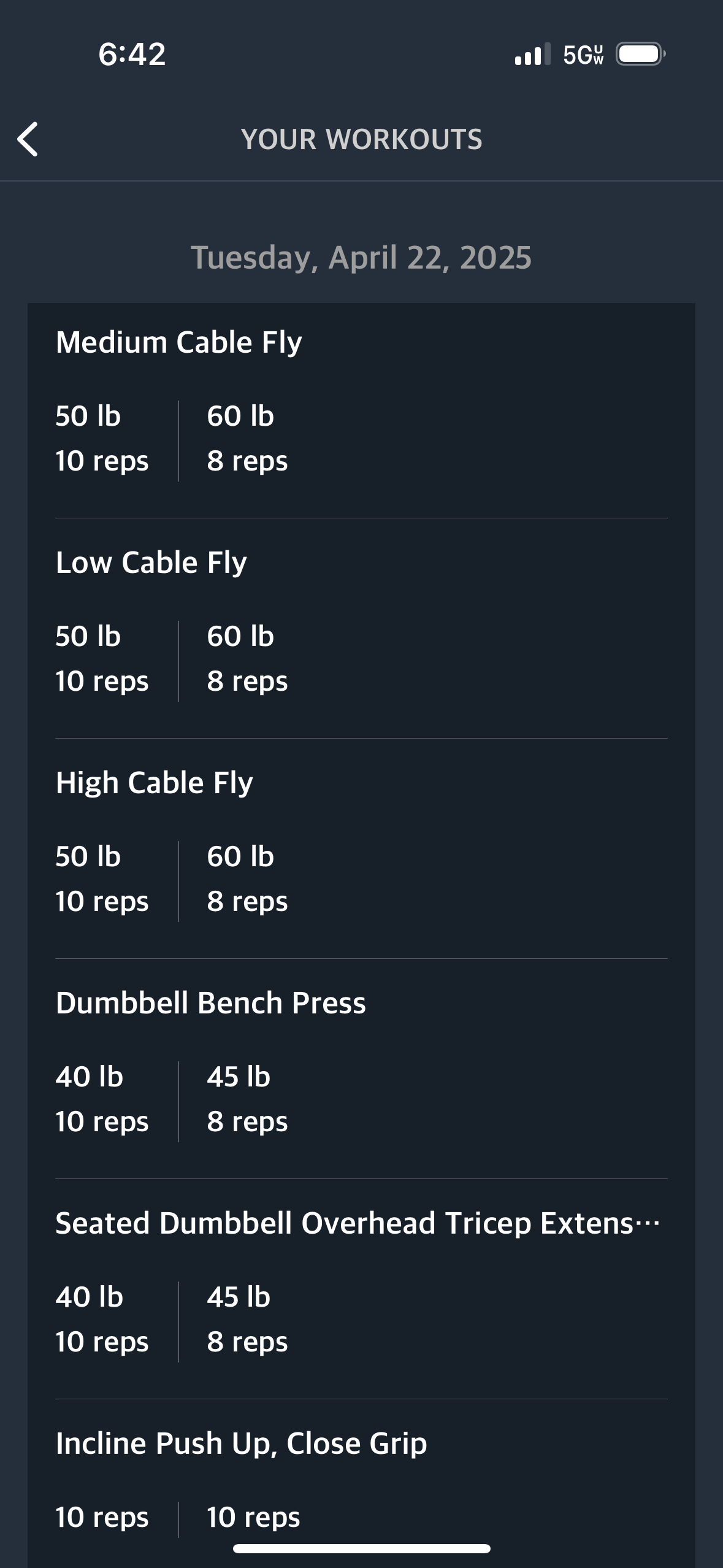Tap the back arrow icon
This screenshot has width=723, height=1568.
pyautogui.click(x=28, y=139)
